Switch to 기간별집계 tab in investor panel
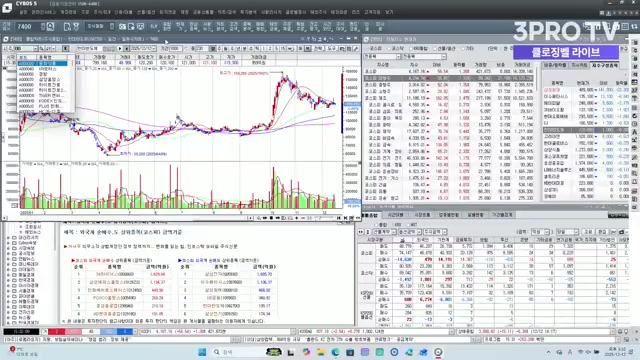This screenshot has height=360, width=640. [502, 215]
